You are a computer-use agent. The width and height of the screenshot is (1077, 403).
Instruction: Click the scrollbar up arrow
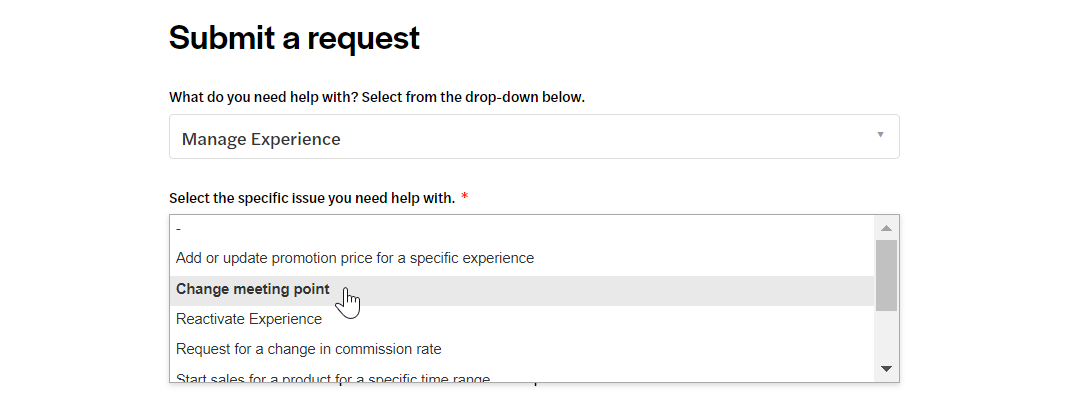pyautogui.click(x=886, y=228)
